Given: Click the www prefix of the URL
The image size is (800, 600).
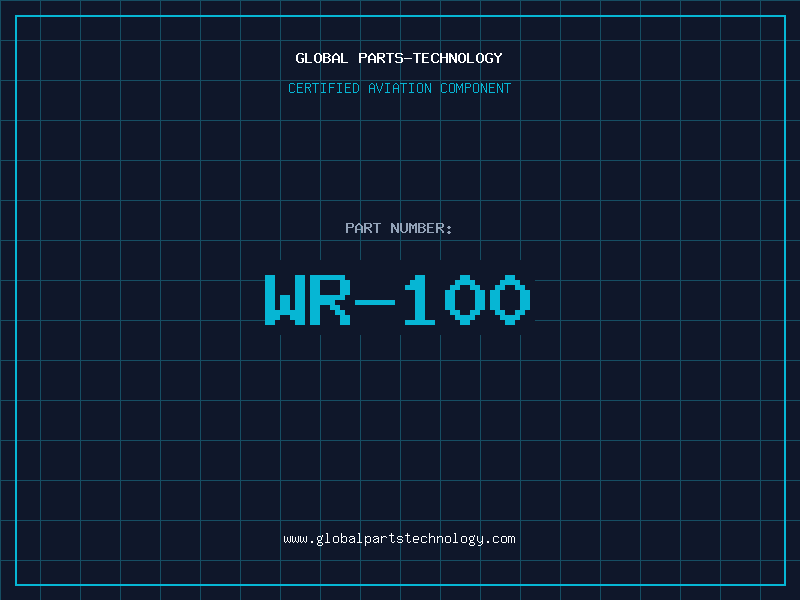Looking at the screenshot, I should click(295, 539).
